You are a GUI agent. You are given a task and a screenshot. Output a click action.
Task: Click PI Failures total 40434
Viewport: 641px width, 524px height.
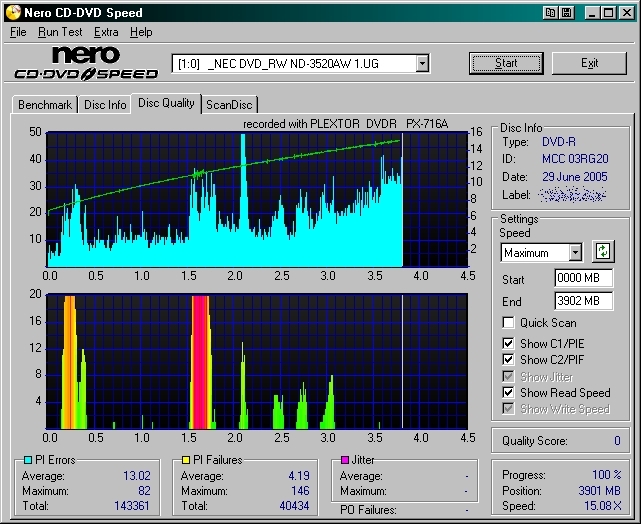[294, 506]
